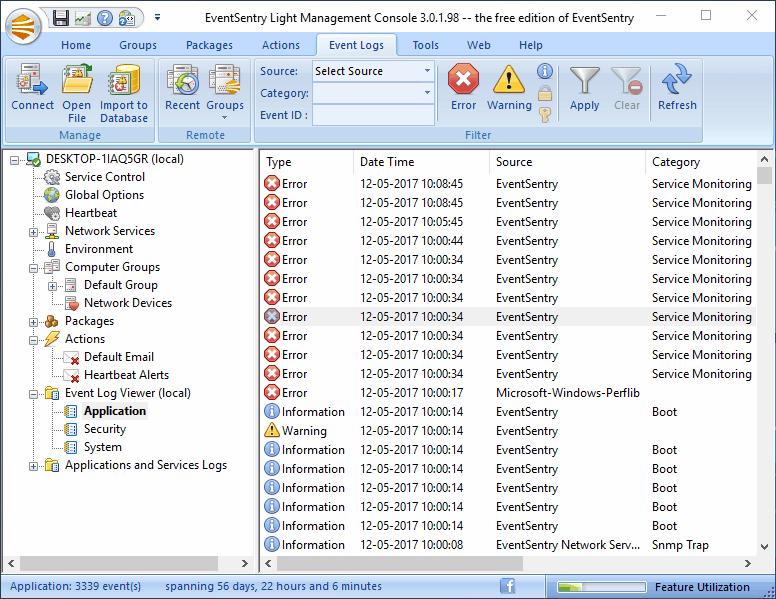The image size is (776, 599).
Task: Toggle the Warning filter button
Action: pos(509,87)
